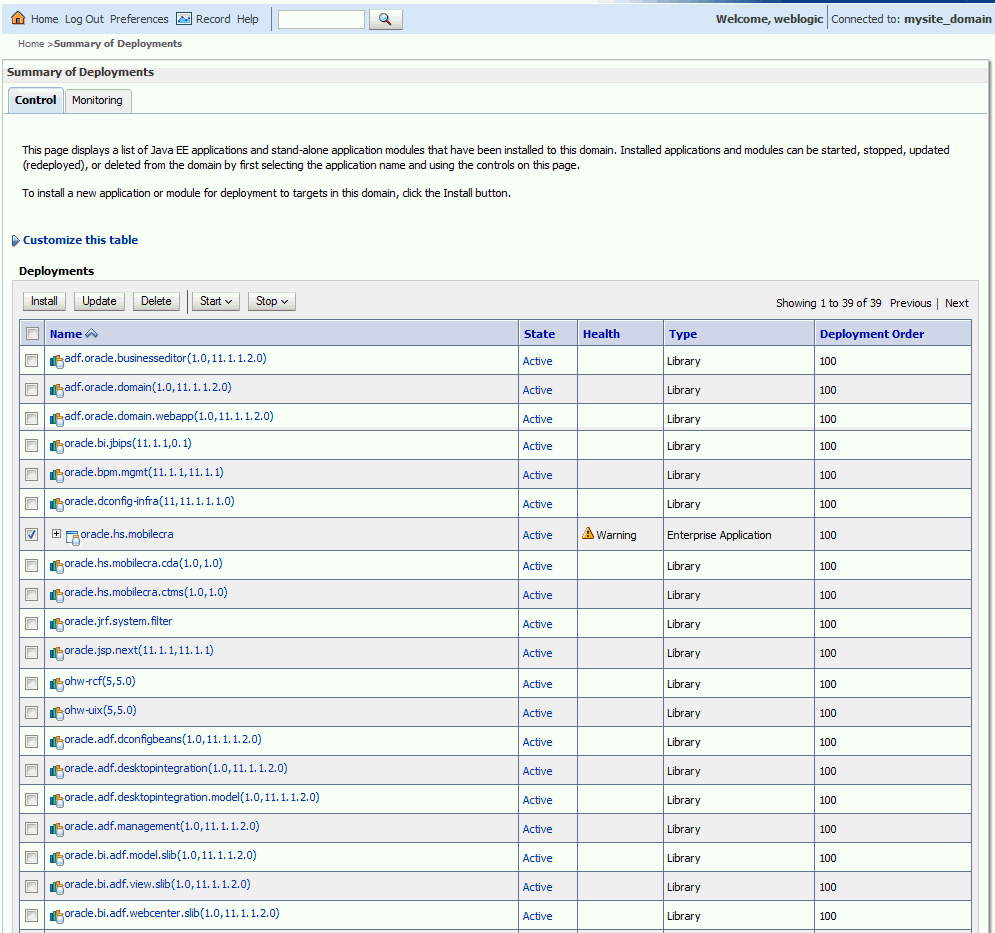
Task: Click the Install button
Action: [44, 301]
